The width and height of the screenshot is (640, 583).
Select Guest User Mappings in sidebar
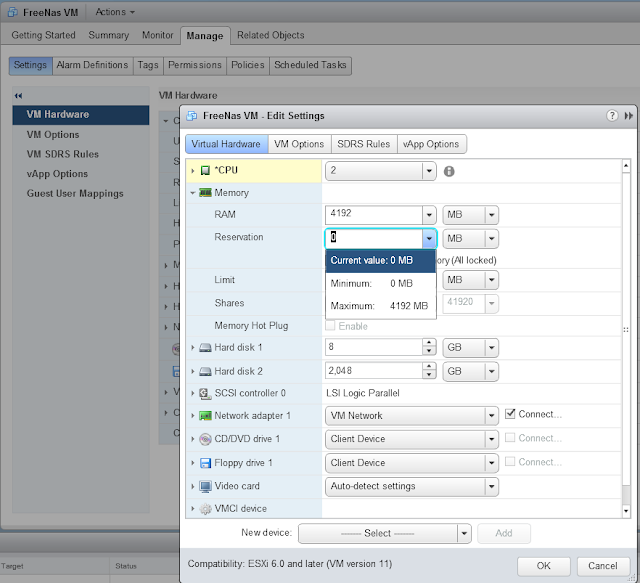75,194
